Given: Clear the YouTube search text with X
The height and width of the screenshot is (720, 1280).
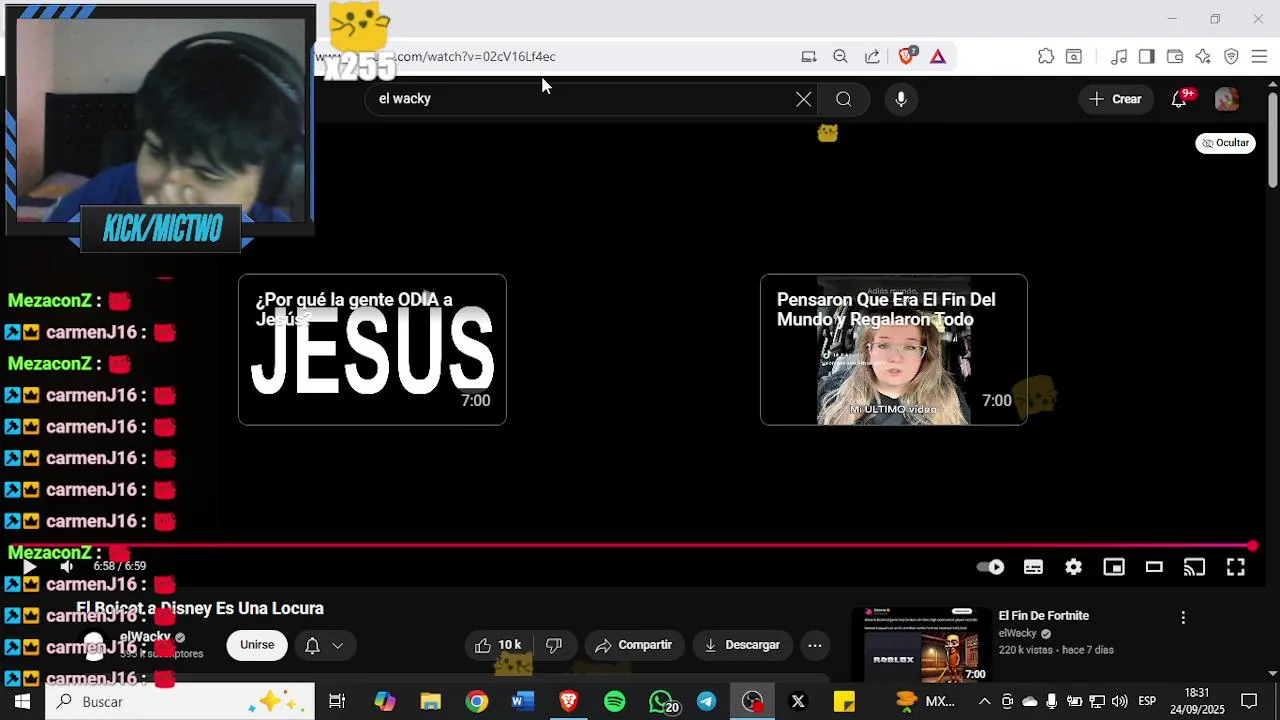Looking at the screenshot, I should [803, 99].
